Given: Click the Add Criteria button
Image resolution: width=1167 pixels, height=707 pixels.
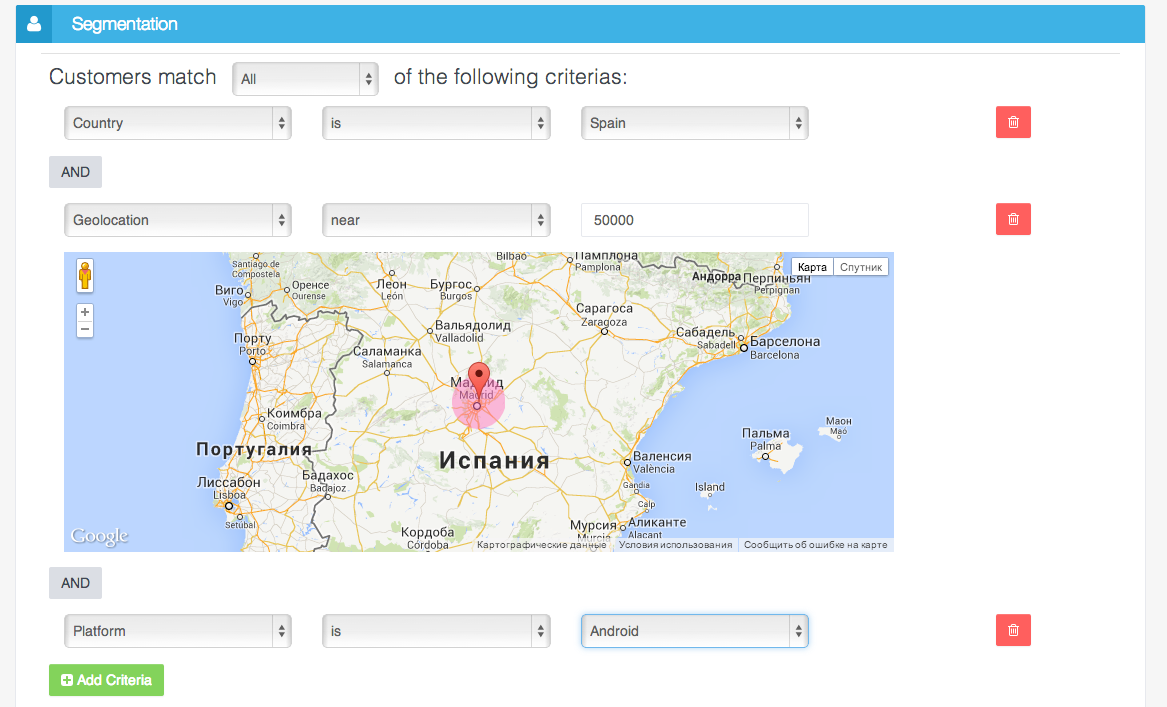Looking at the screenshot, I should click(x=106, y=680).
